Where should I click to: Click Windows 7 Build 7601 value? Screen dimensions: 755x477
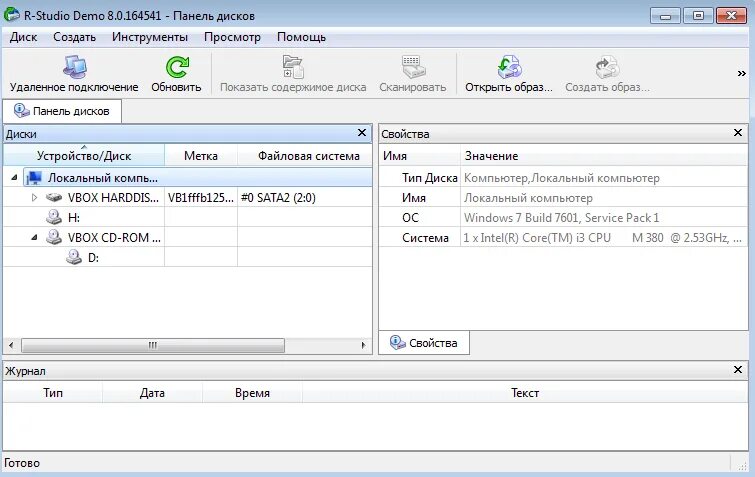coord(561,218)
